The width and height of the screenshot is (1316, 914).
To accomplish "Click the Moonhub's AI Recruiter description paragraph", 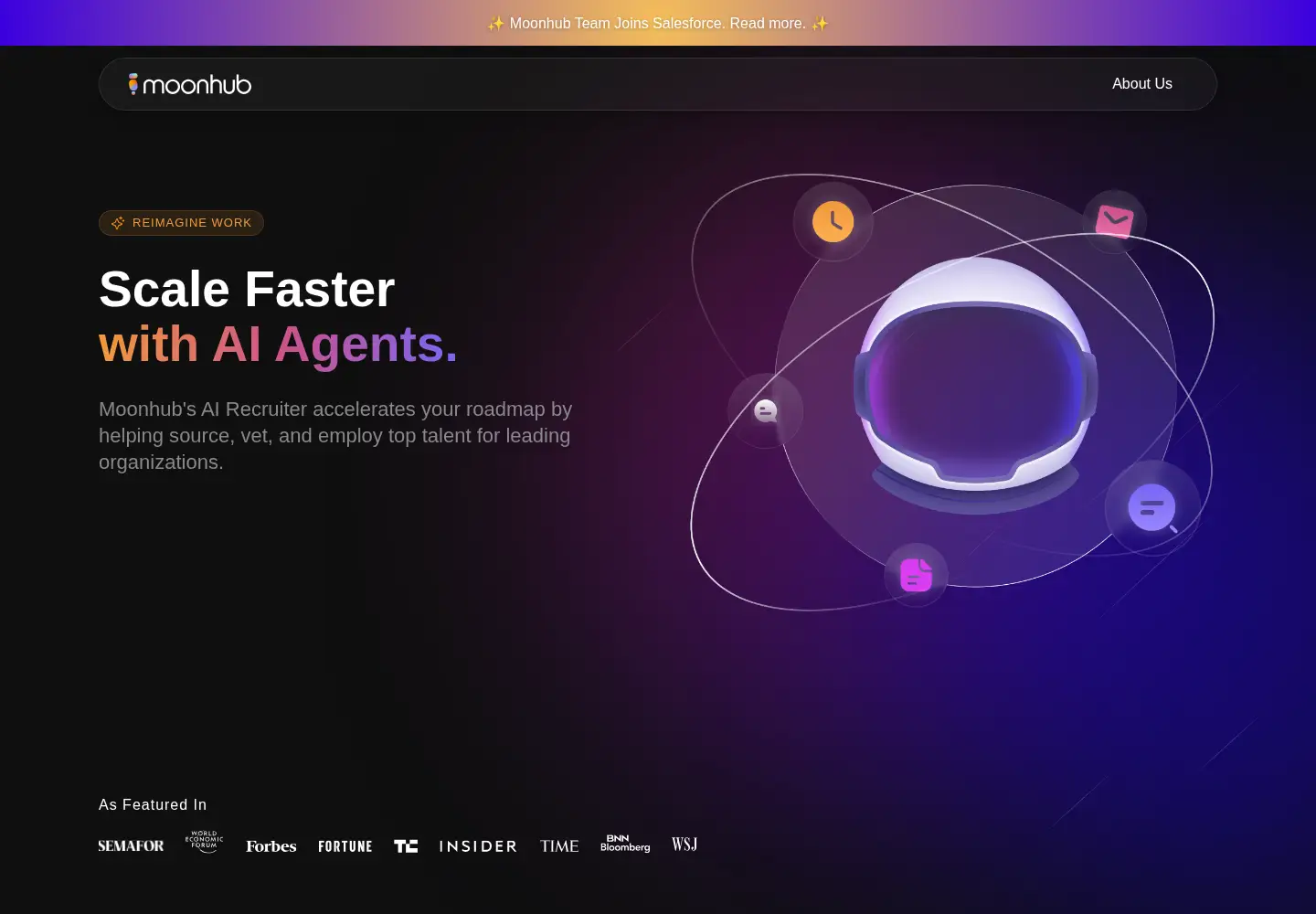I will [335, 435].
